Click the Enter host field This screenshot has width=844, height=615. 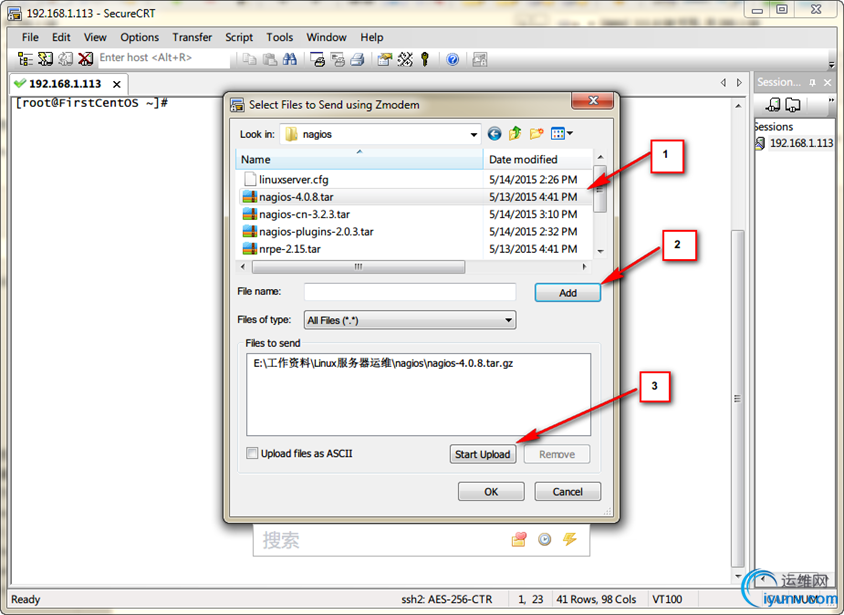(x=164, y=58)
